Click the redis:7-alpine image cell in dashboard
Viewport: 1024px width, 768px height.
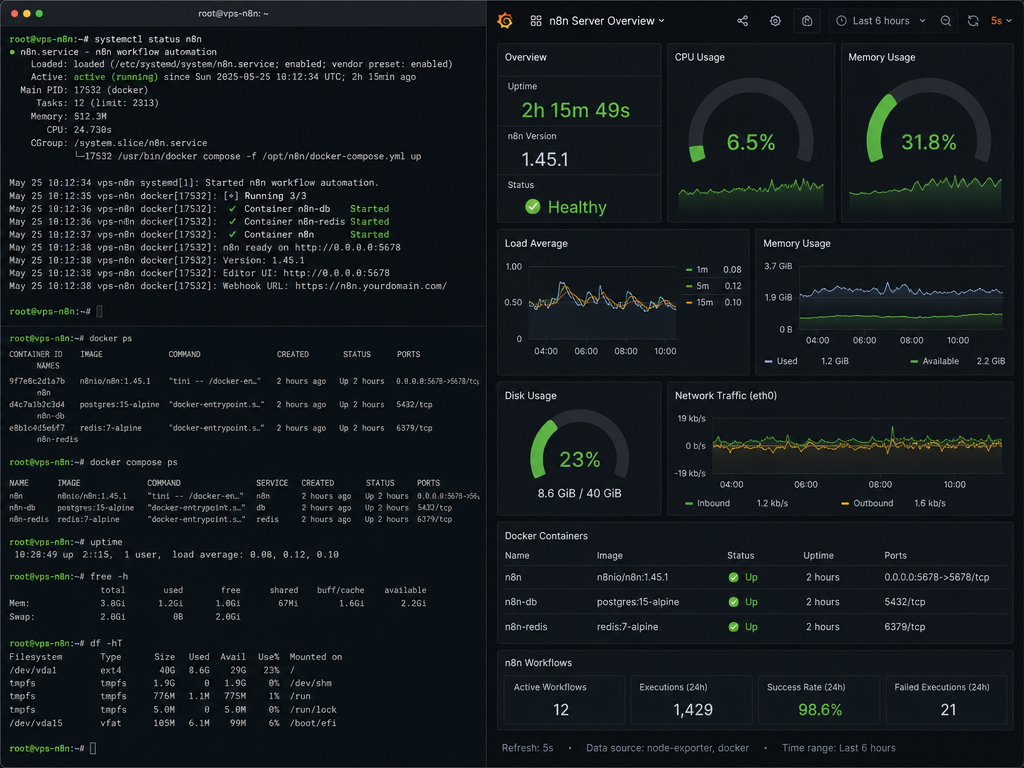627,627
